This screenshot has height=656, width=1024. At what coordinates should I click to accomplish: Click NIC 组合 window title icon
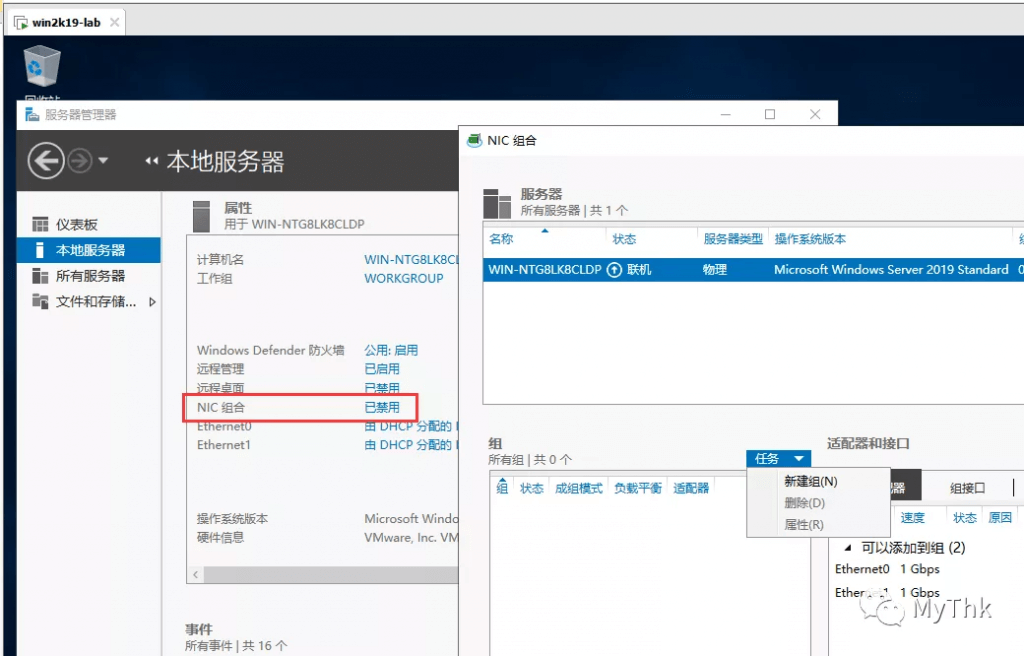(x=474, y=140)
